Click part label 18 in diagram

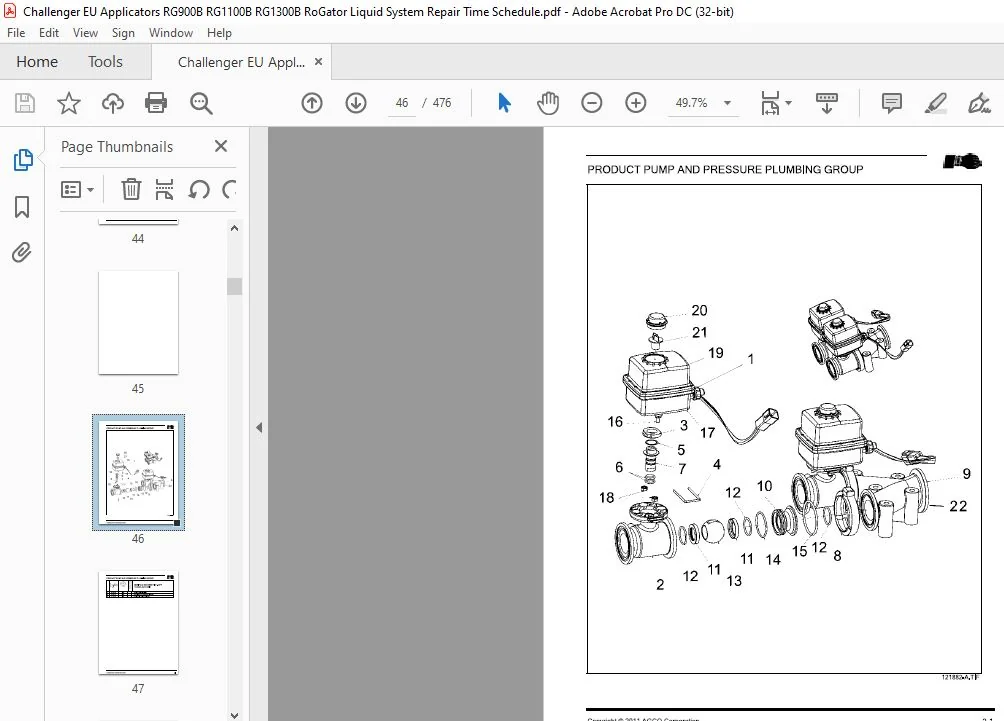point(606,498)
